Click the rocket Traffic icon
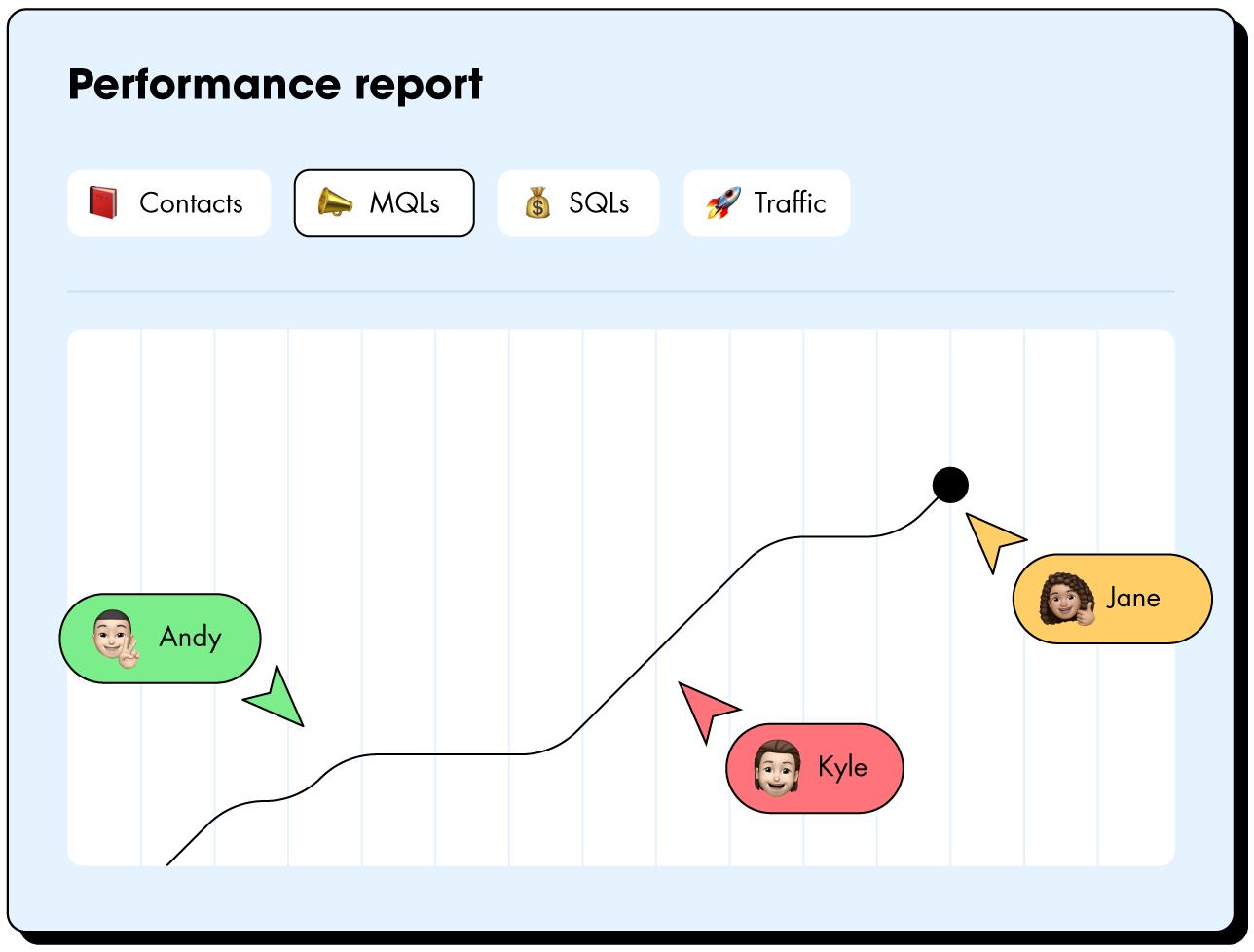The image size is (1254, 952). 723,202
